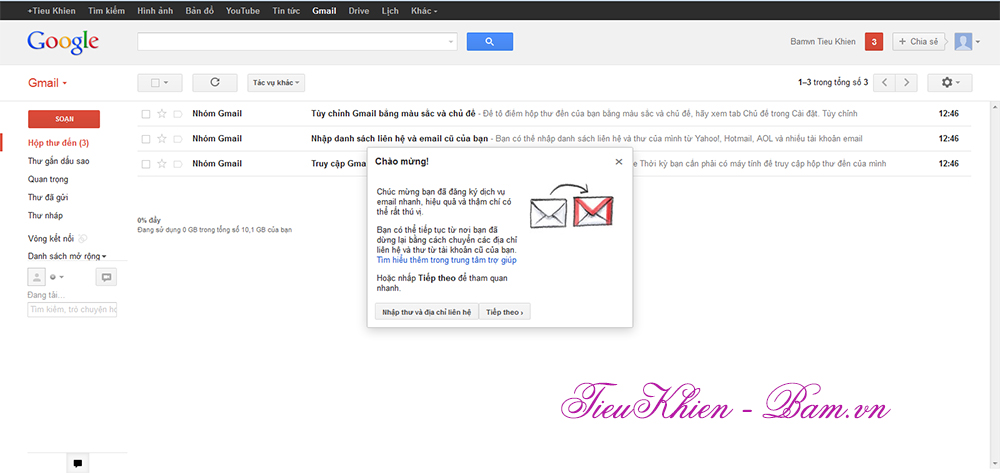Screen dimensions: 1000x473
Task: Open Tìm kiếm in top bar
Action: click(x=107, y=11)
